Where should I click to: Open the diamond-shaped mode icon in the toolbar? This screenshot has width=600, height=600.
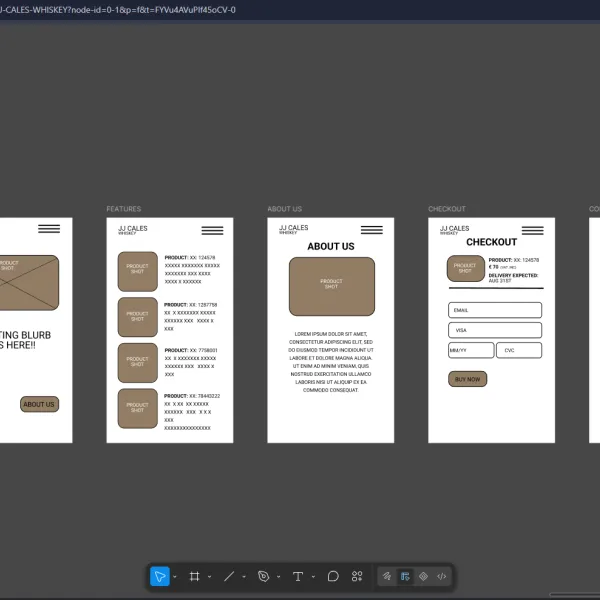423,576
